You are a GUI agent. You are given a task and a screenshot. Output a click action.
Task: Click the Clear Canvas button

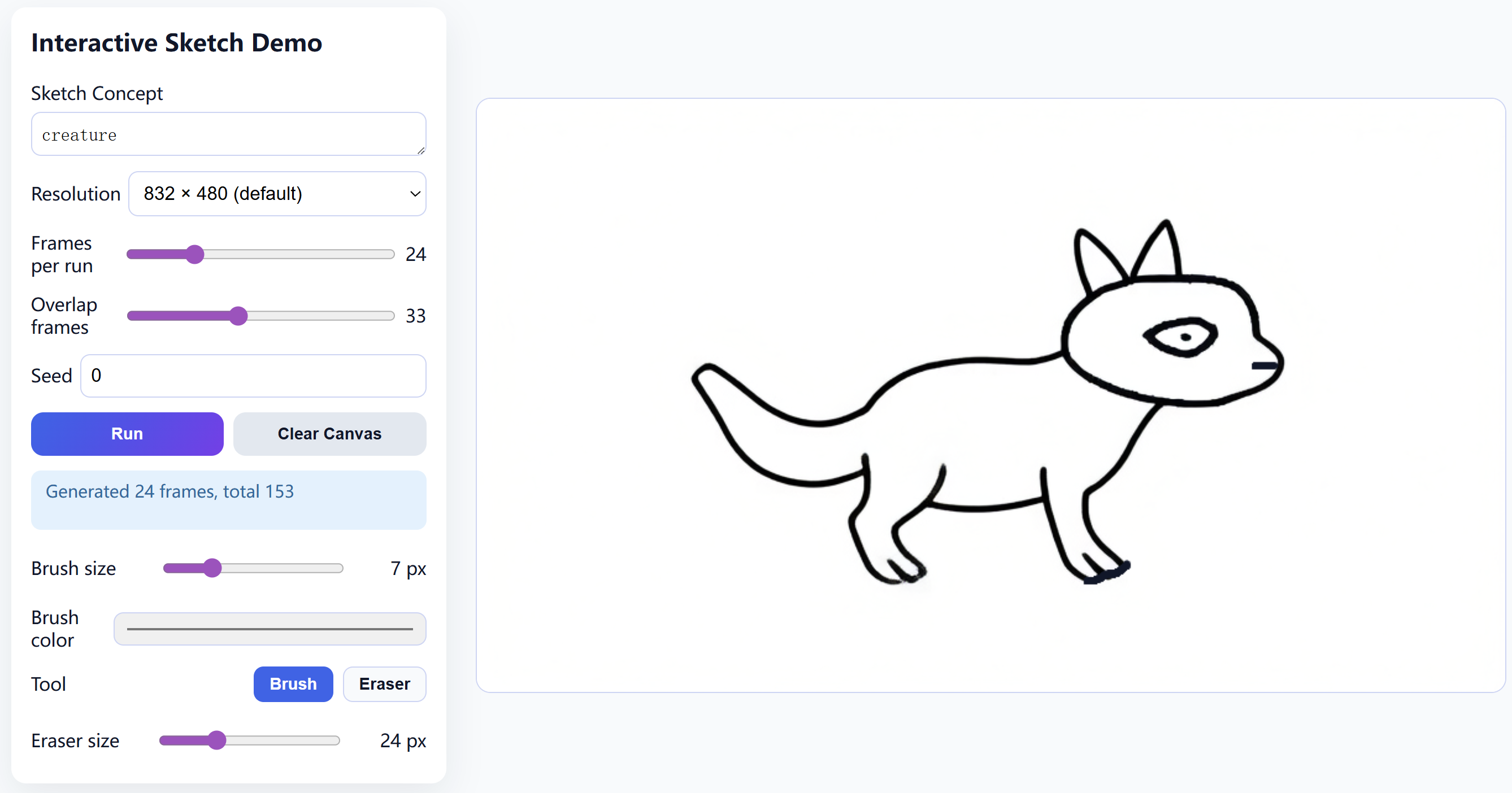click(x=329, y=433)
